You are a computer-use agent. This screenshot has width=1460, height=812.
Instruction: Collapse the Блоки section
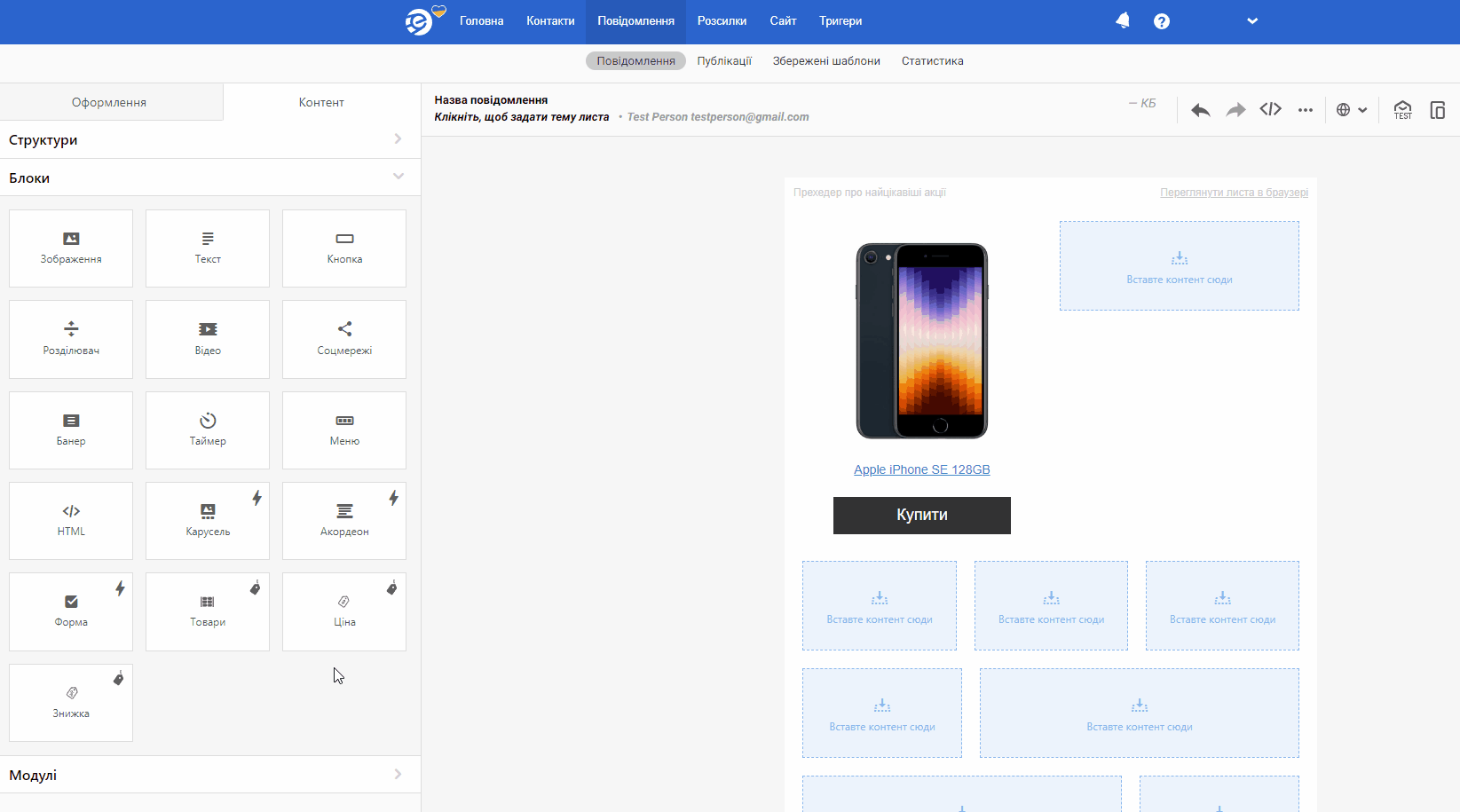(210, 177)
